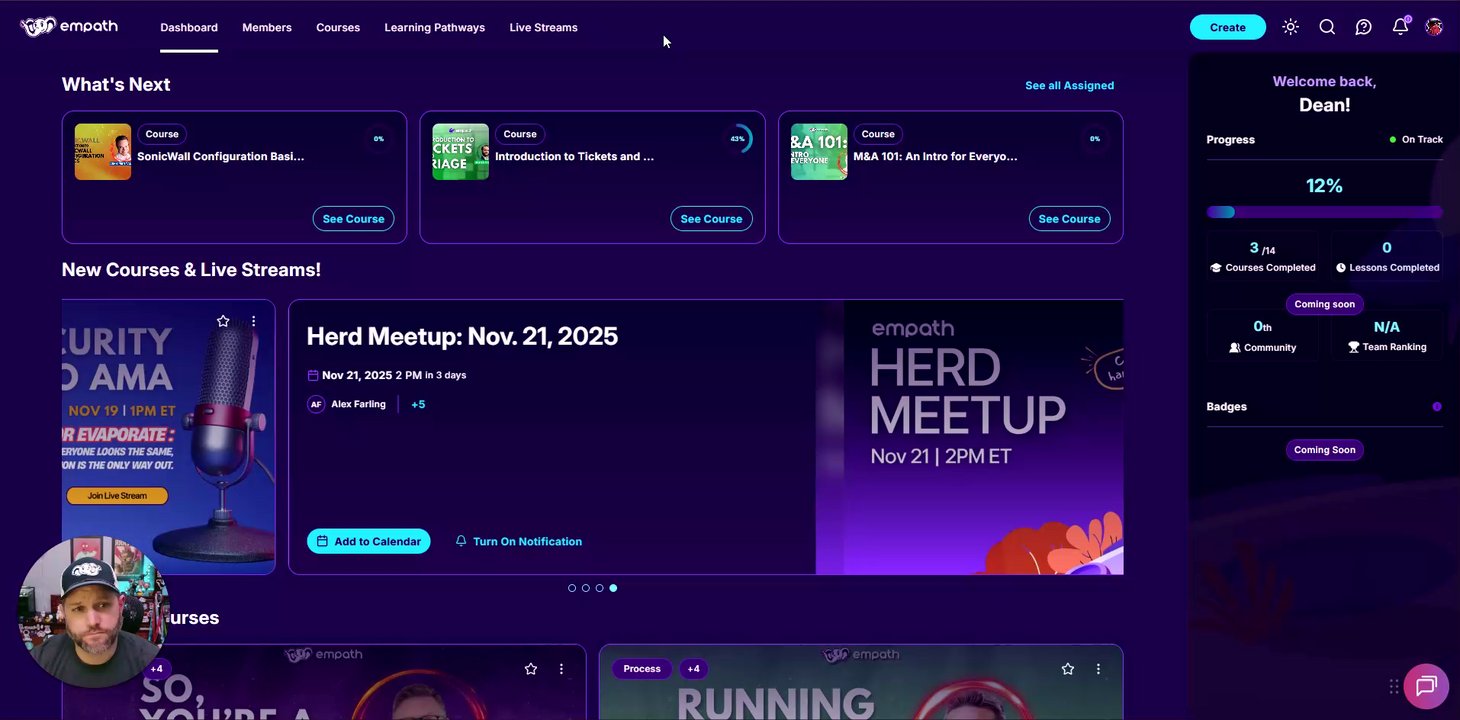Click the AF avatar of Alex Farling

[x=316, y=404]
